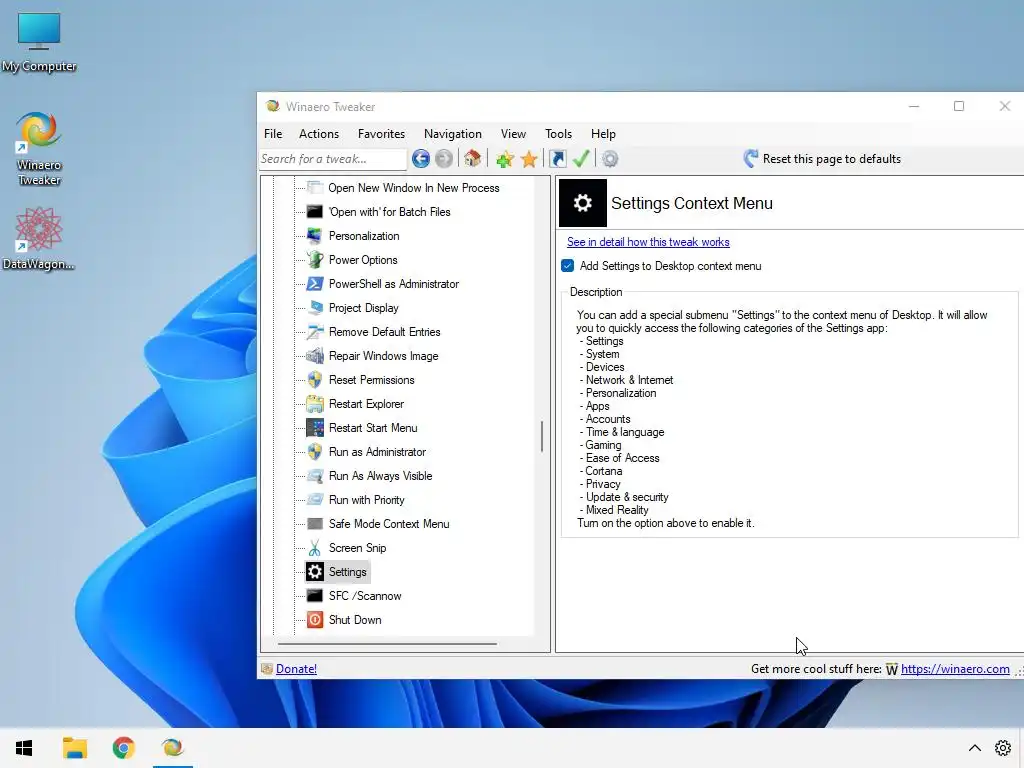Go to the Home page icon
The width and height of the screenshot is (1024, 768).
click(x=472, y=159)
